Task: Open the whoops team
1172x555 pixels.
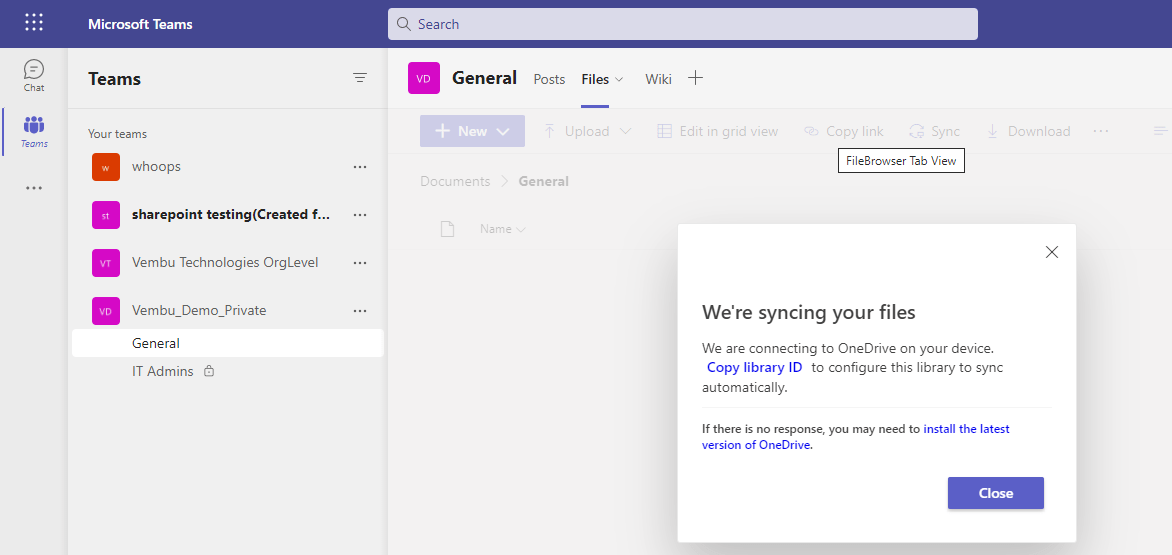Action: [156, 167]
